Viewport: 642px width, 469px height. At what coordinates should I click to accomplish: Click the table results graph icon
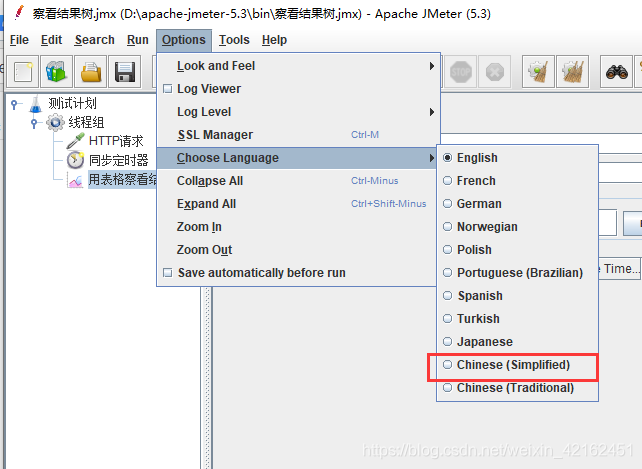(76, 180)
